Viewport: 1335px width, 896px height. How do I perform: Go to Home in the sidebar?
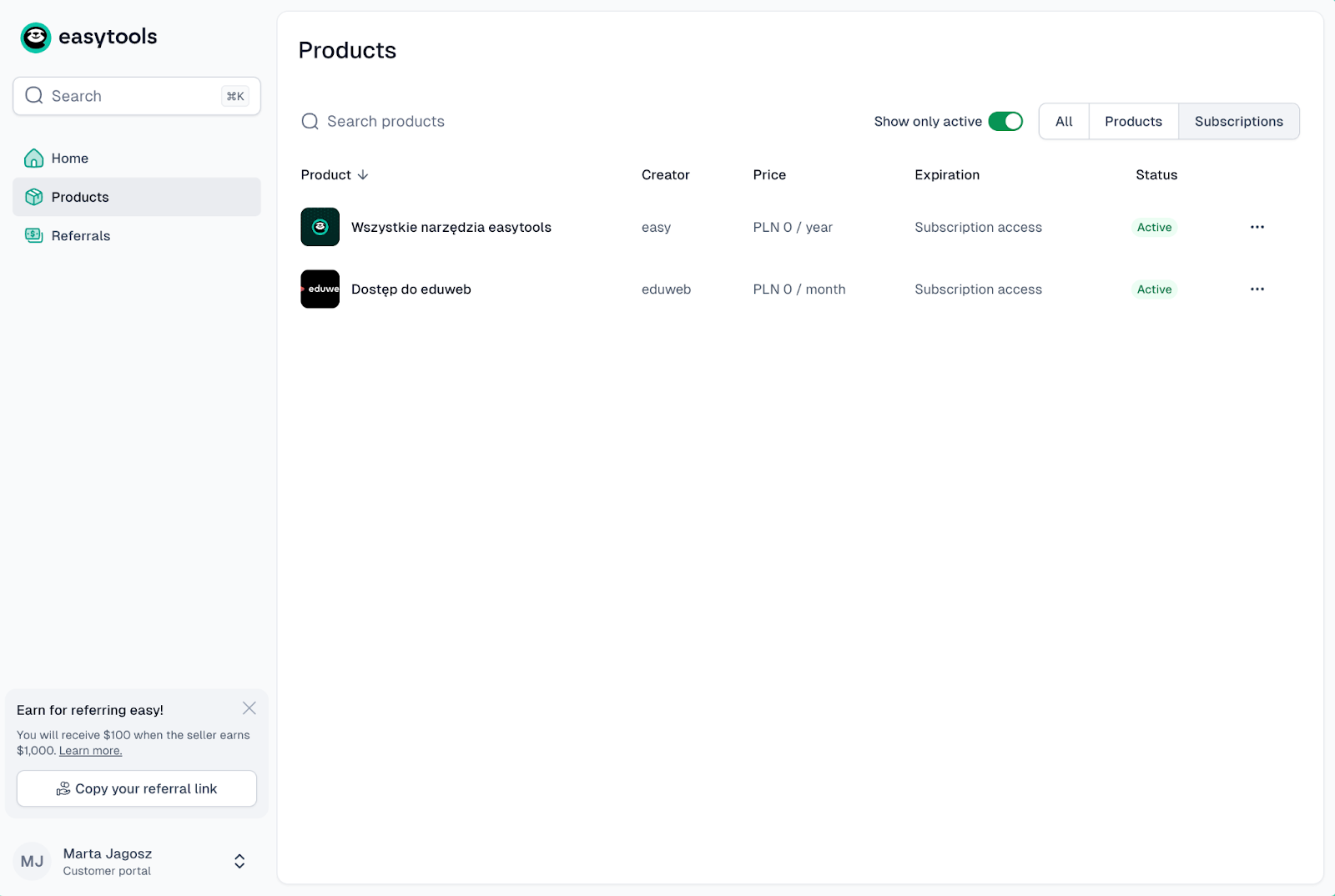[137, 159]
